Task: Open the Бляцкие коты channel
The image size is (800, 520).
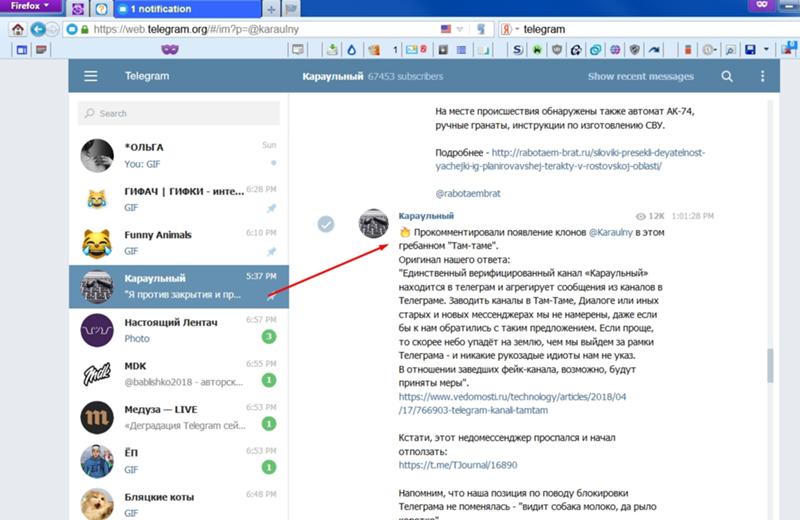Action: [x=179, y=504]
